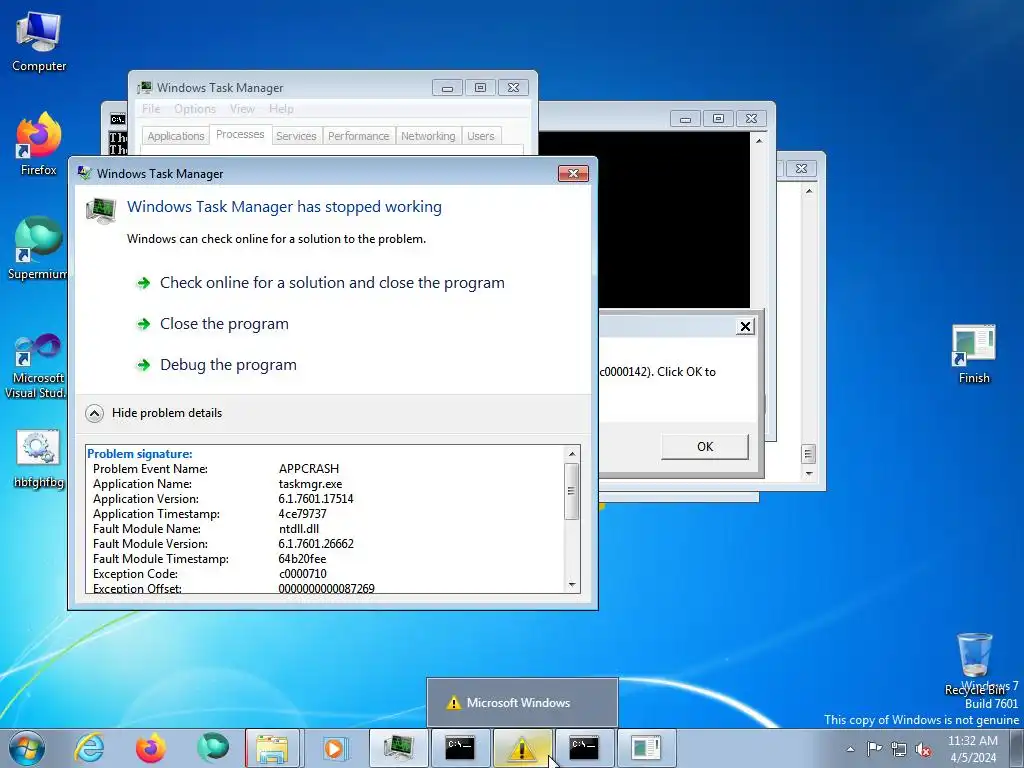Viewport: 1024px width, 768px height.
Task: Switch to second command prompt taskbar button
Action: click(x=584, y=748)
